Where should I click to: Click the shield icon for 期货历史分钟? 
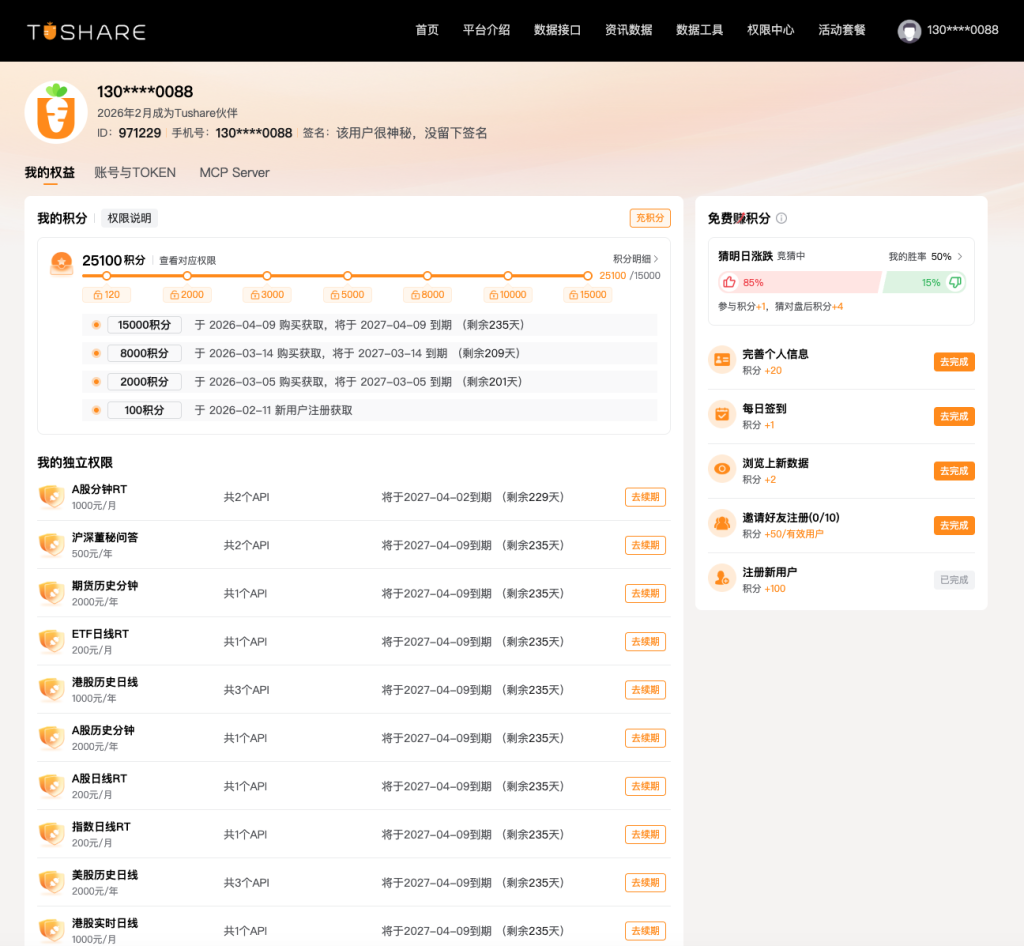click(52, 593)
